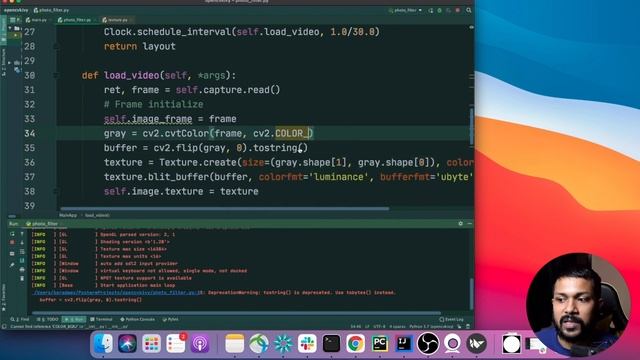Screen dimensions: 640x360
Task: Launch Siri from the Dock
Action: click(127, 344)
